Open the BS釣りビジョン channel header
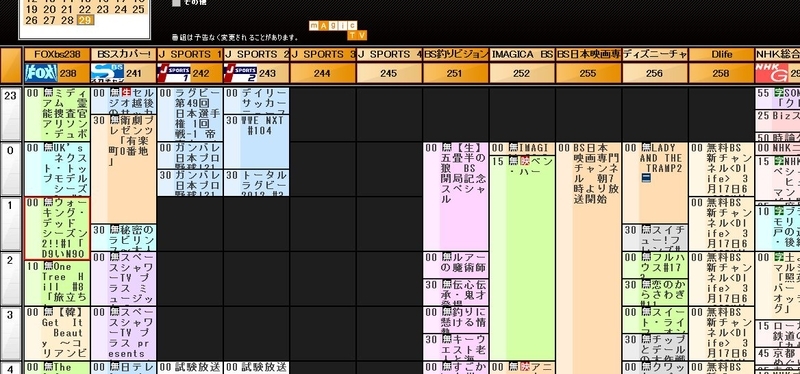This screenshot has height=374, width=800. click(x=456, y=55)
